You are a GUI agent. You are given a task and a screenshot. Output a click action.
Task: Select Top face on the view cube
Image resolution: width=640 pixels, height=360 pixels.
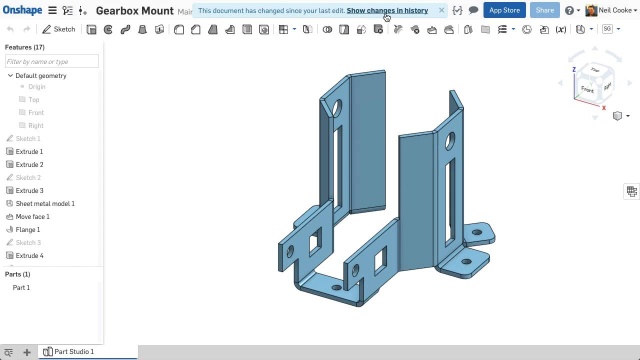click(595, 70)
